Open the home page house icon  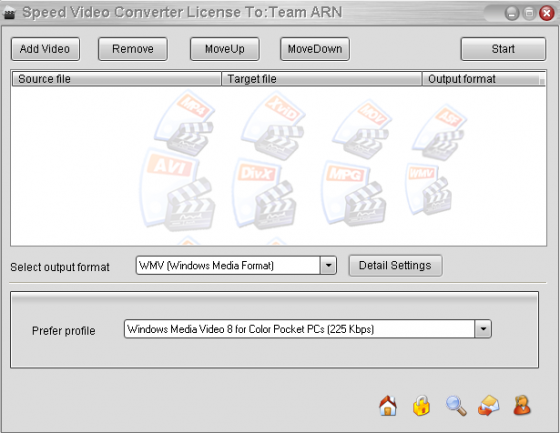[388, 406]
